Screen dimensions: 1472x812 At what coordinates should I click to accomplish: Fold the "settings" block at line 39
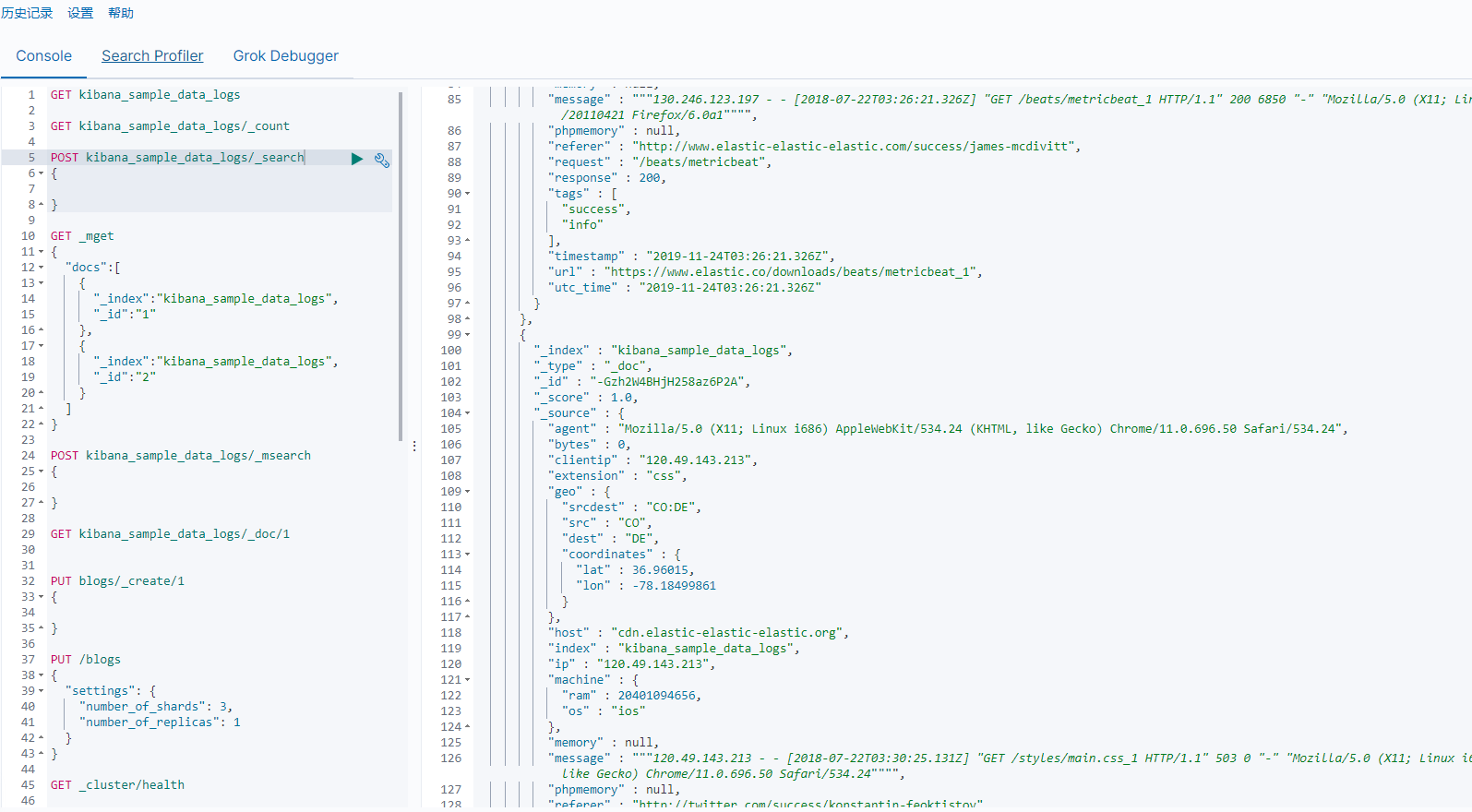[x=42, y=691]
